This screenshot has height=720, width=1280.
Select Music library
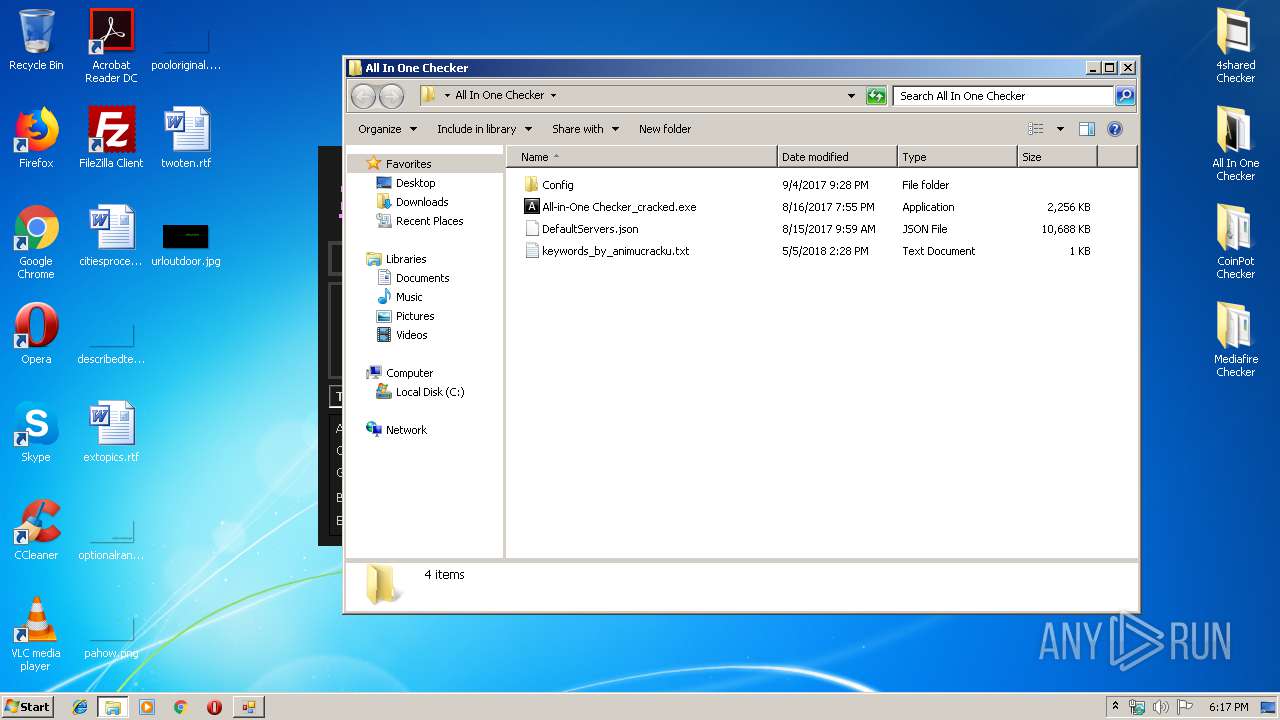coord(409,297)
